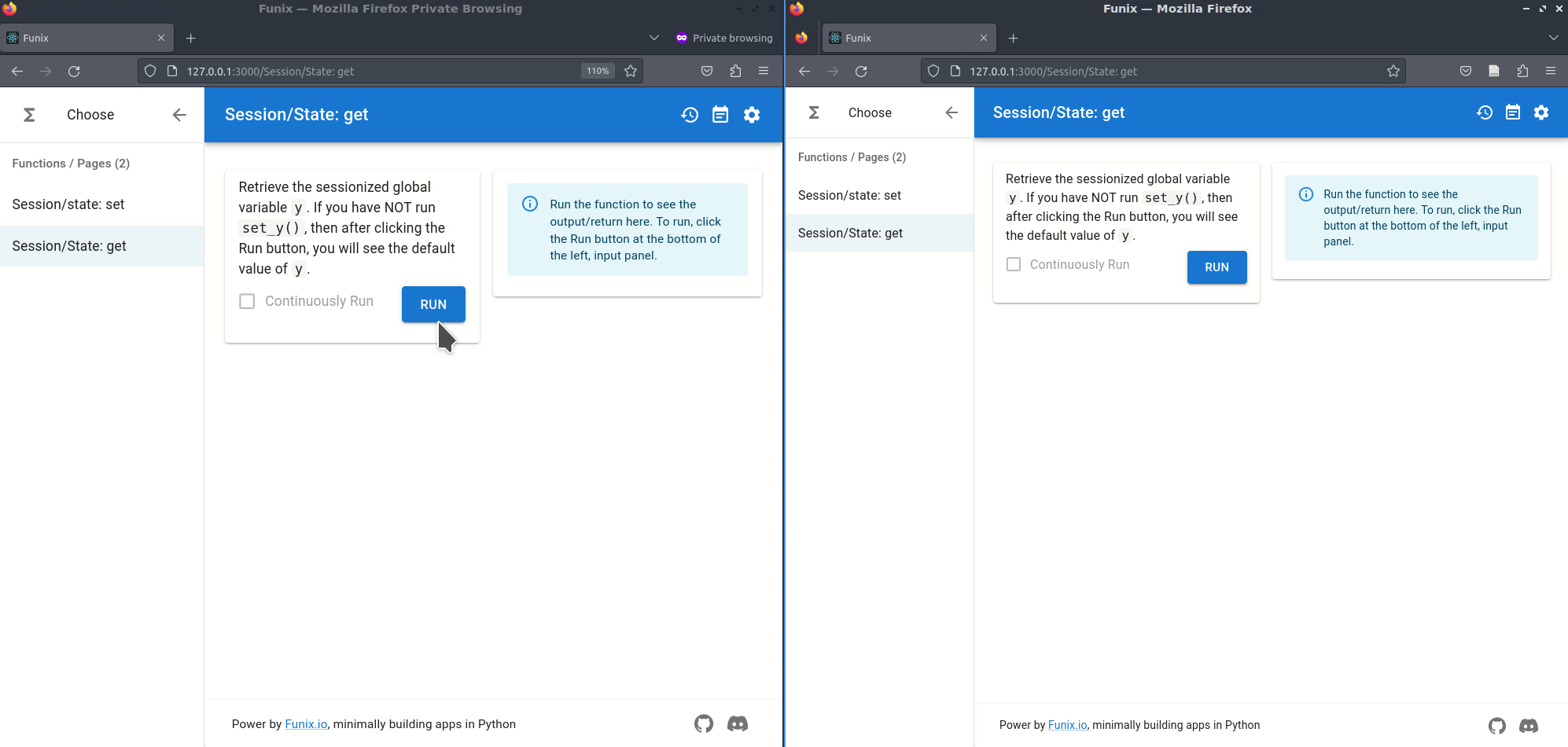This screenshot has width=1568, height=747.
Task: Open settings gear in right window header
Action: tap(1541, 112)
